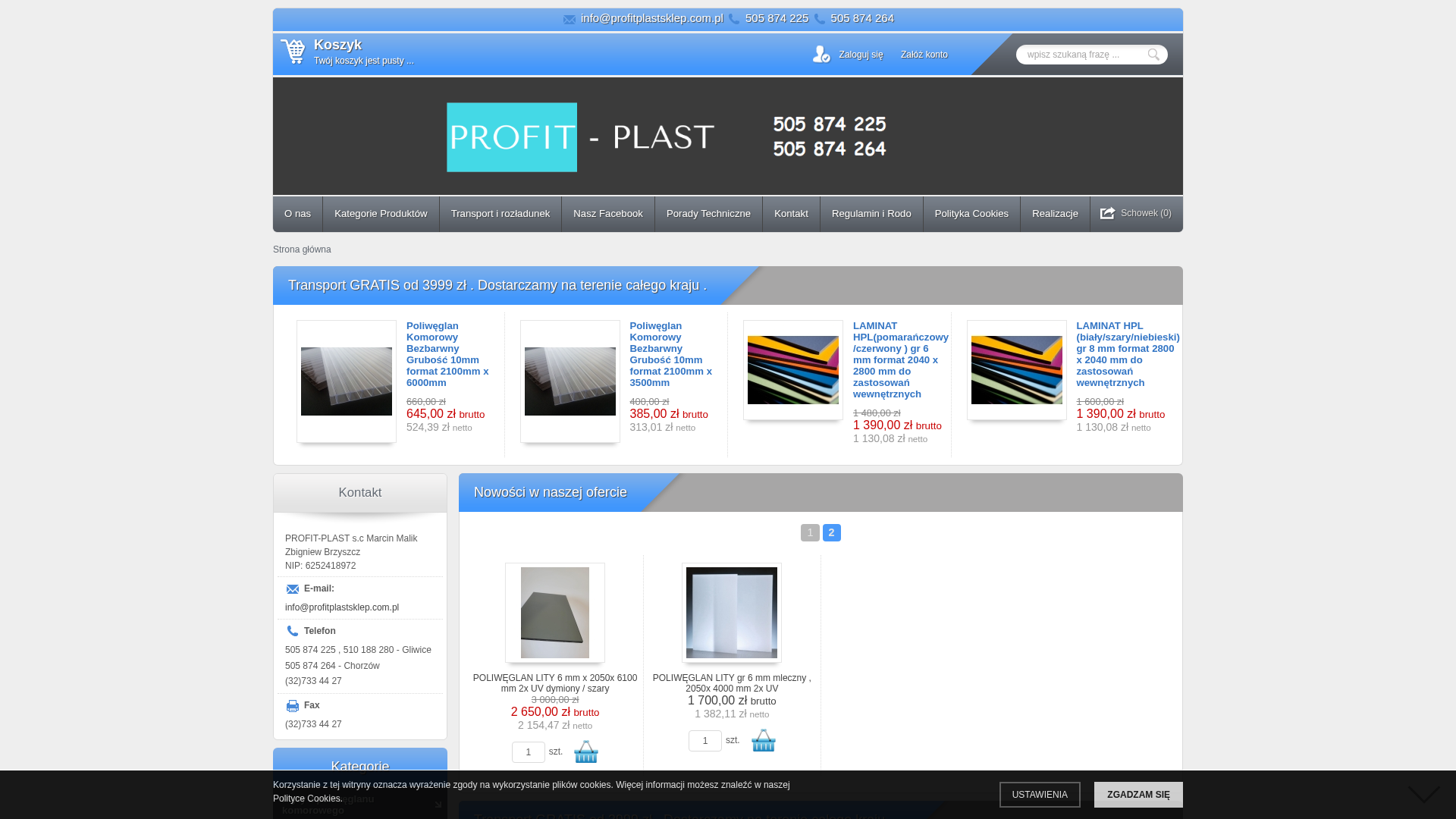The image size is (1456, 819).
Task: Select page 2 of Nowości pagination
Action: pyautogui.click(x=831, y=532)
